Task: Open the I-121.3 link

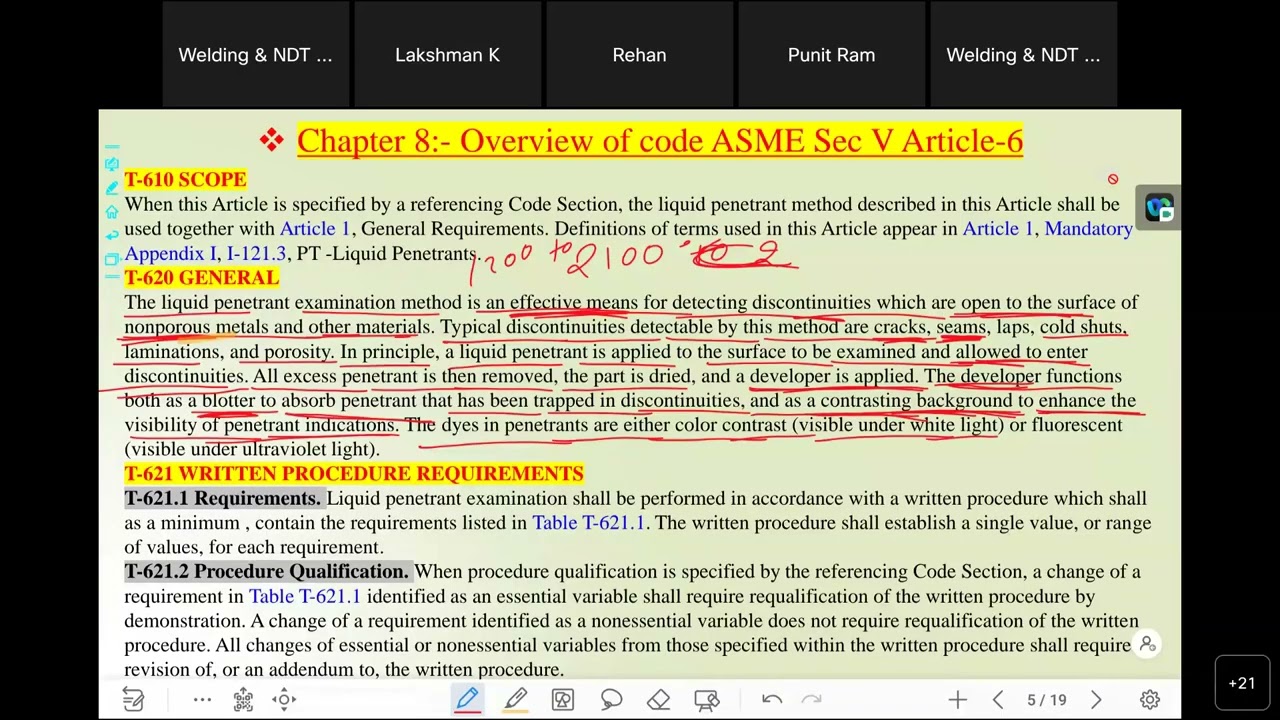Action: coord(256,254)
